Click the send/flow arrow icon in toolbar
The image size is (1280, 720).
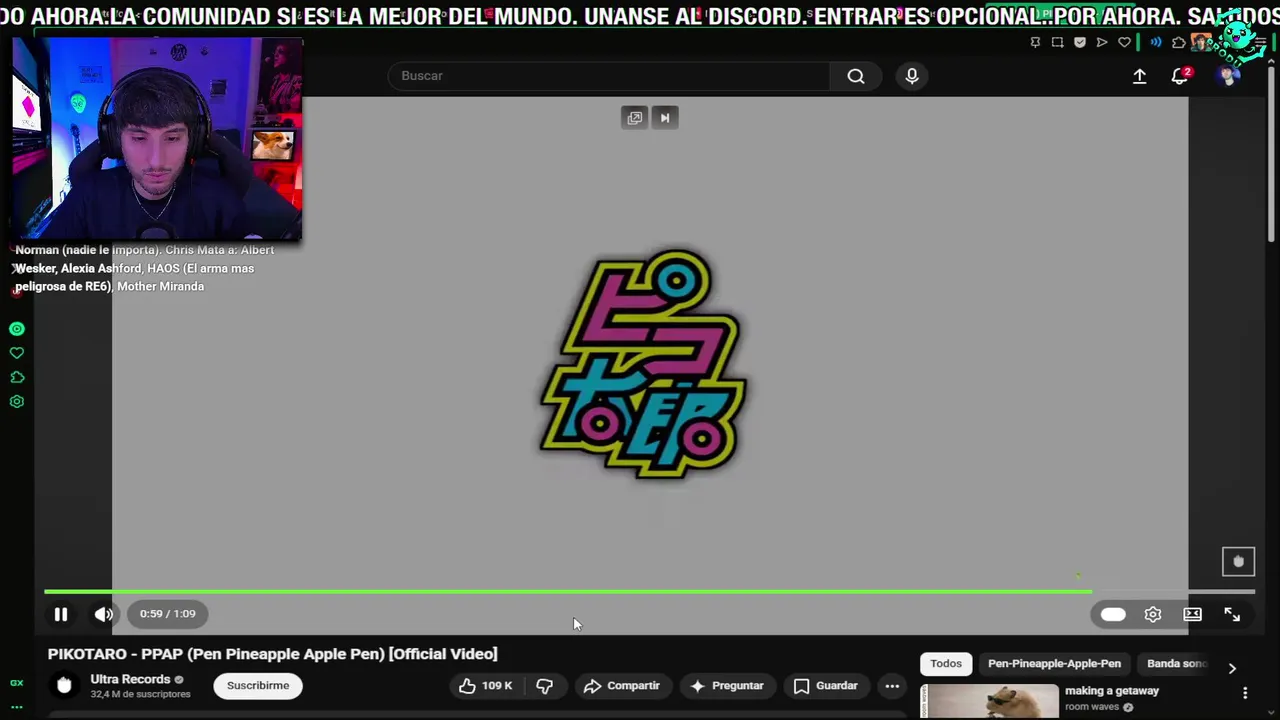1102,42
